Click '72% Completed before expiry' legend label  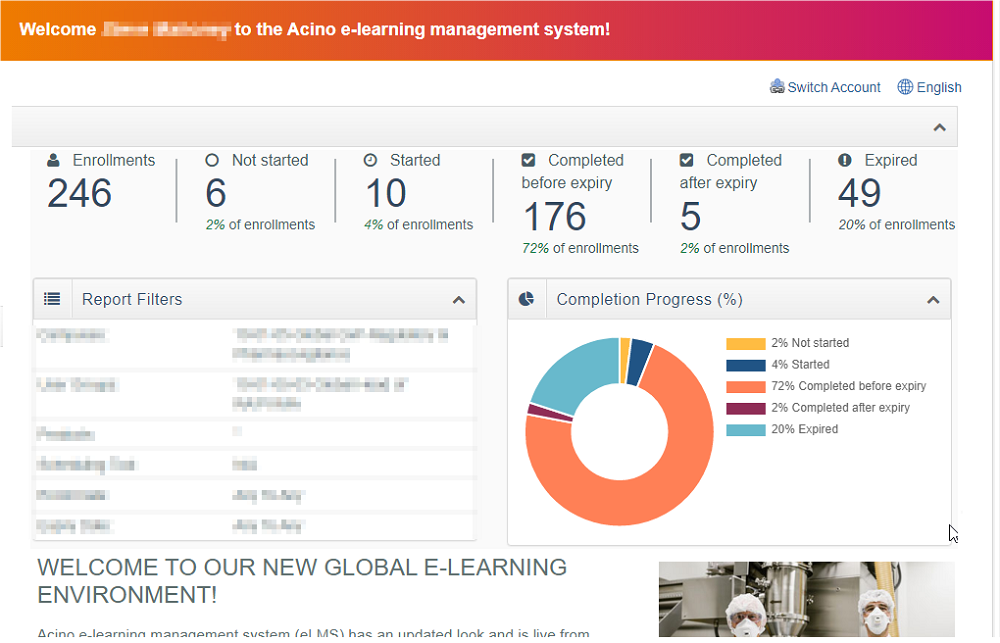tap(848, 386)
